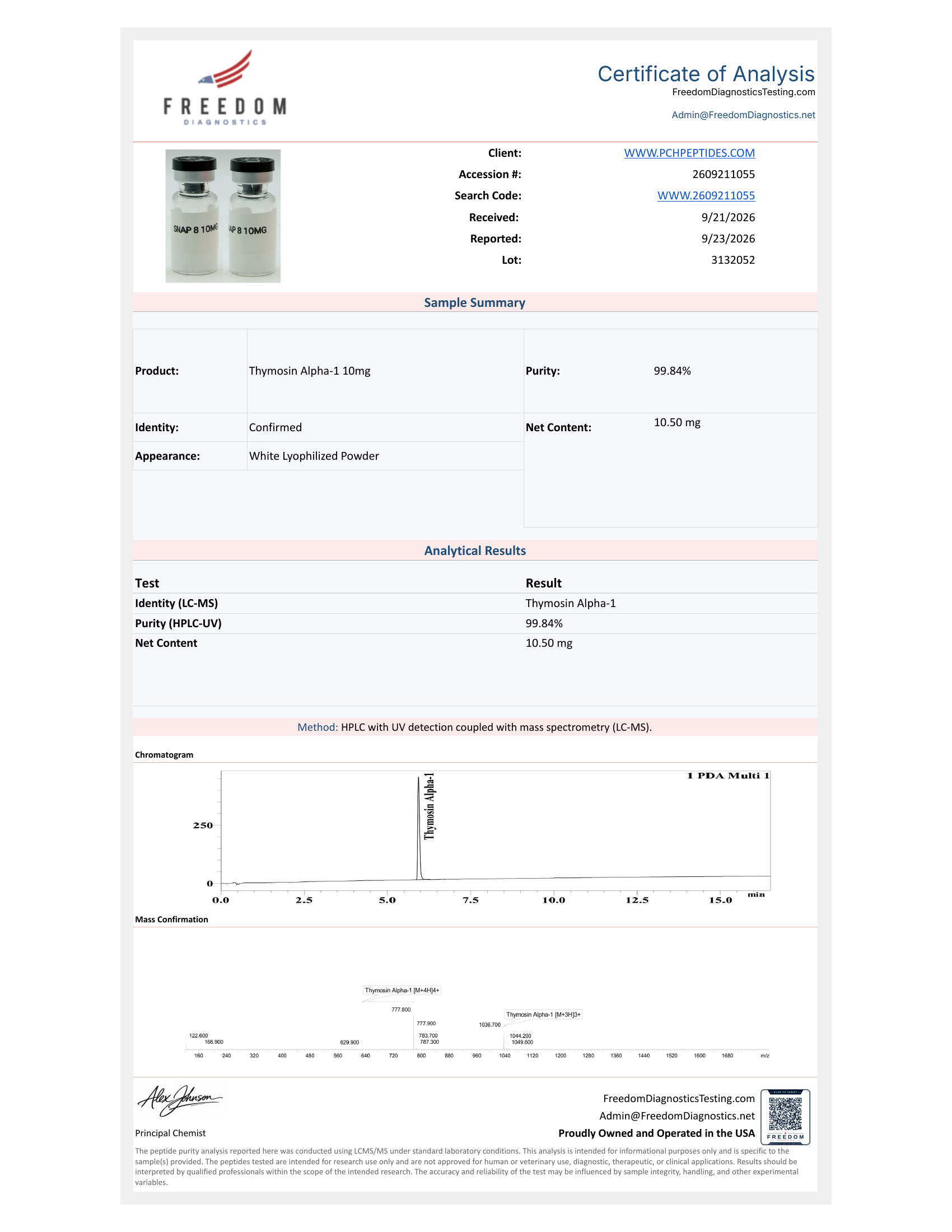Click the Thymosin Alpha-1 chromatogram peak label

point(430,806)
